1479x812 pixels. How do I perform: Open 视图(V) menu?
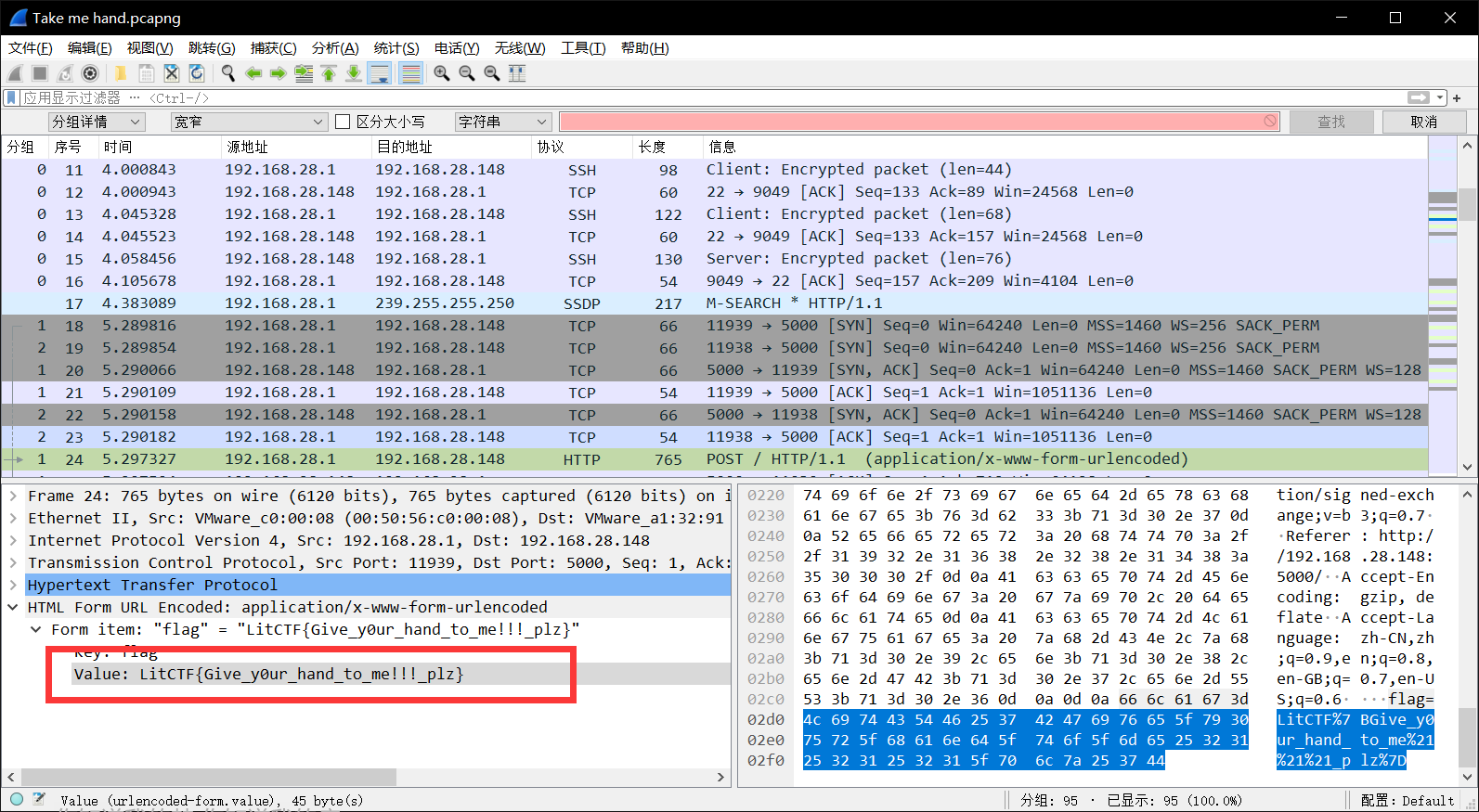149,48
